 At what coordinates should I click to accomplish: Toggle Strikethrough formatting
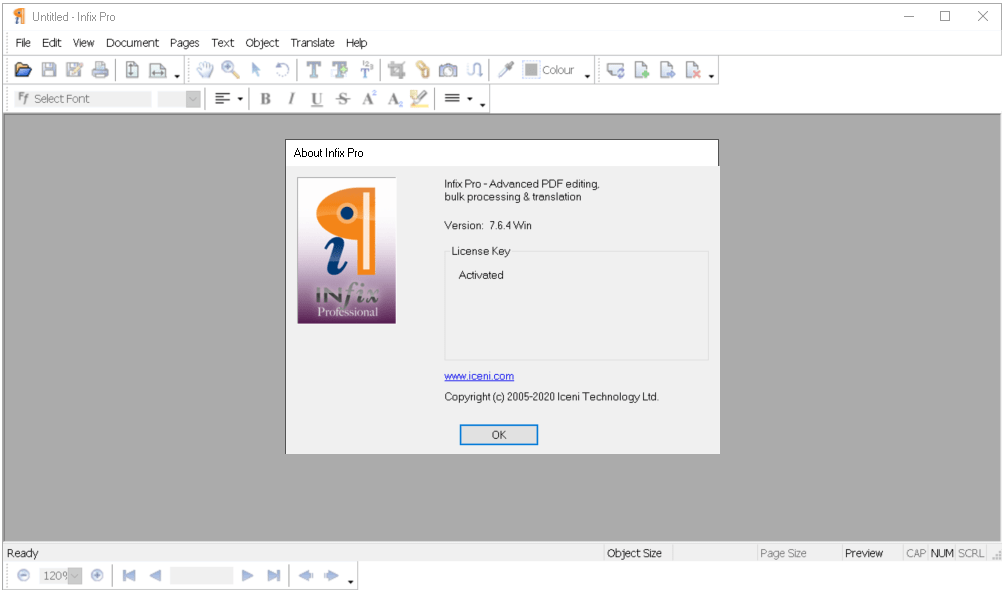[x=343, y=99]
